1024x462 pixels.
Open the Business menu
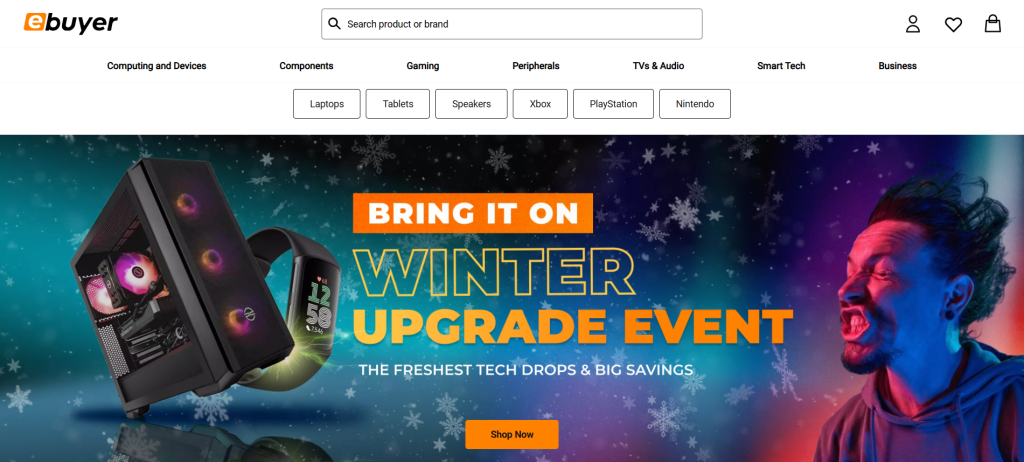897,66
